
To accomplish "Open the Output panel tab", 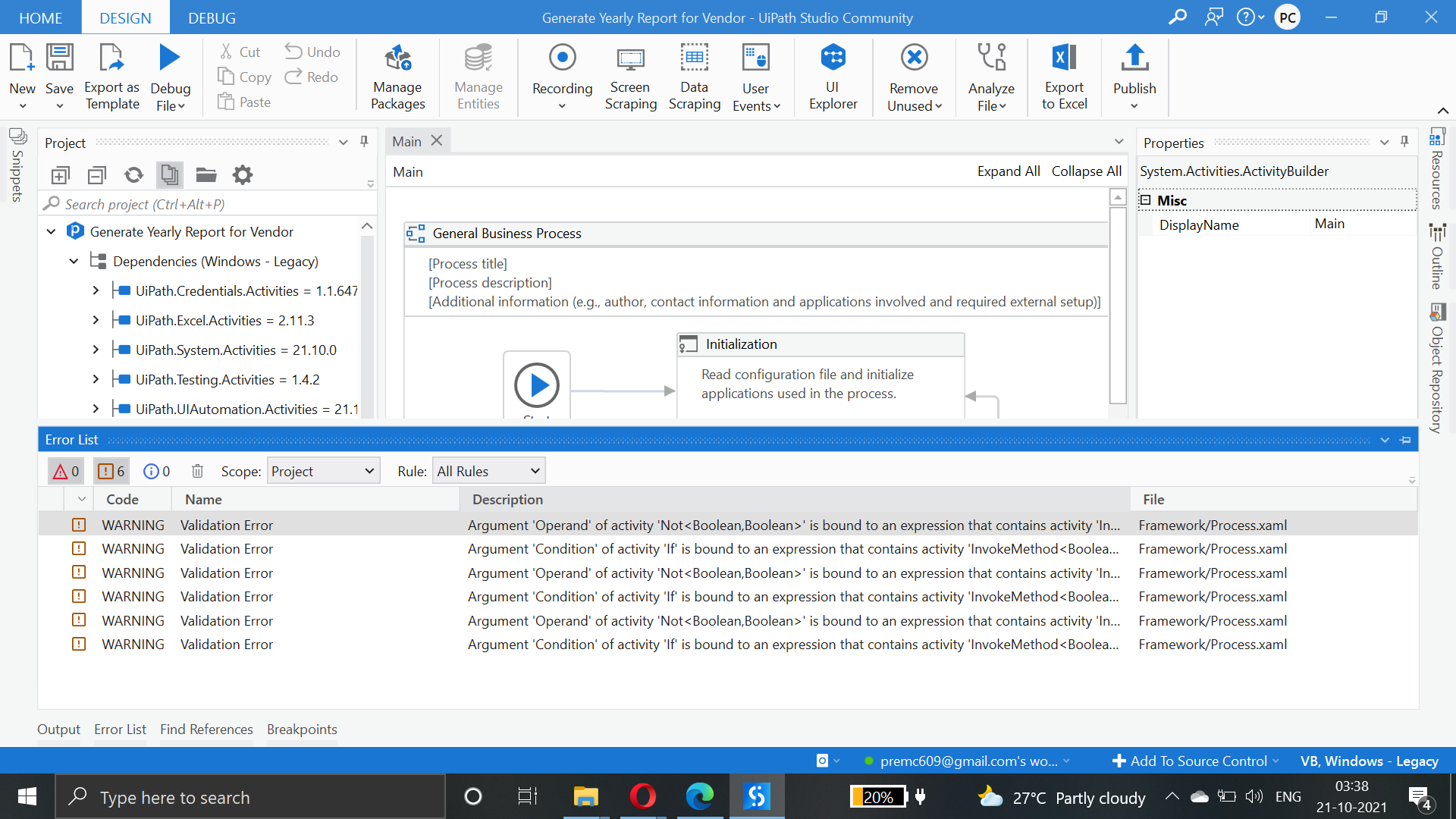I will coord(58,730).
